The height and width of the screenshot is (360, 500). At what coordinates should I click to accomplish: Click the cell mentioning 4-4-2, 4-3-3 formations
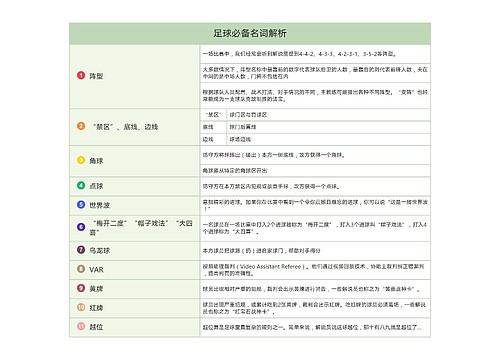point(315,54)
